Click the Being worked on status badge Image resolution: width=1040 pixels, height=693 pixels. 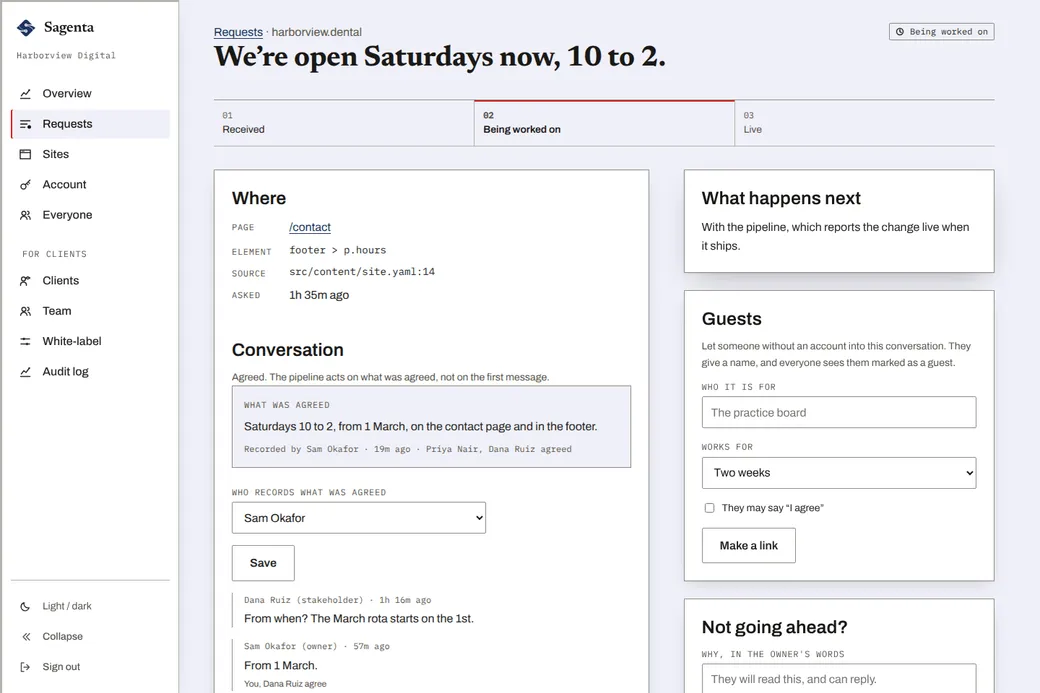coord(942,32)
